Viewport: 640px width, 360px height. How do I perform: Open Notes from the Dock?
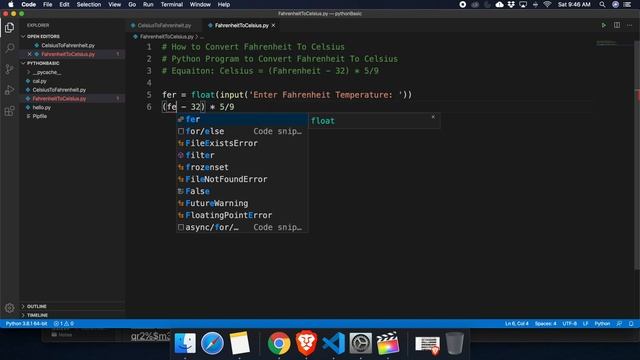[x=240, y=343]
